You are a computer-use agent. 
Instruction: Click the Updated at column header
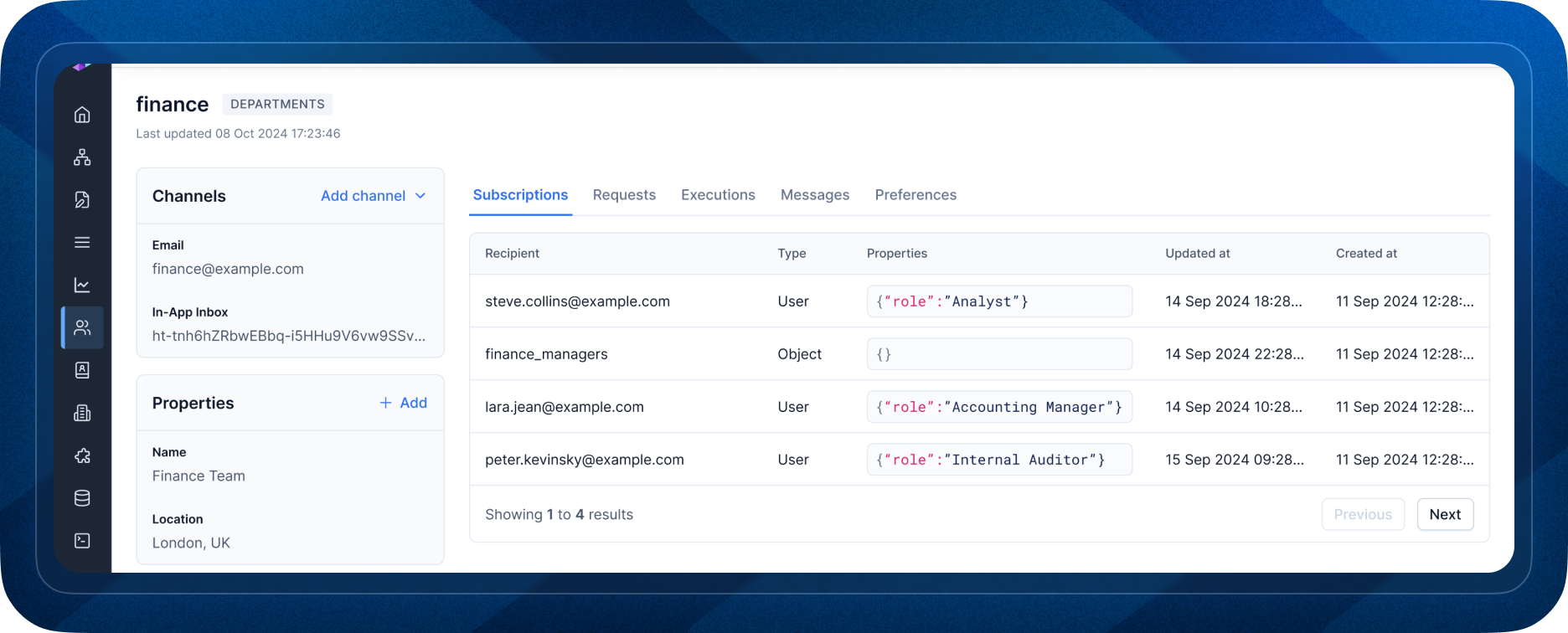coord(1198,254)
